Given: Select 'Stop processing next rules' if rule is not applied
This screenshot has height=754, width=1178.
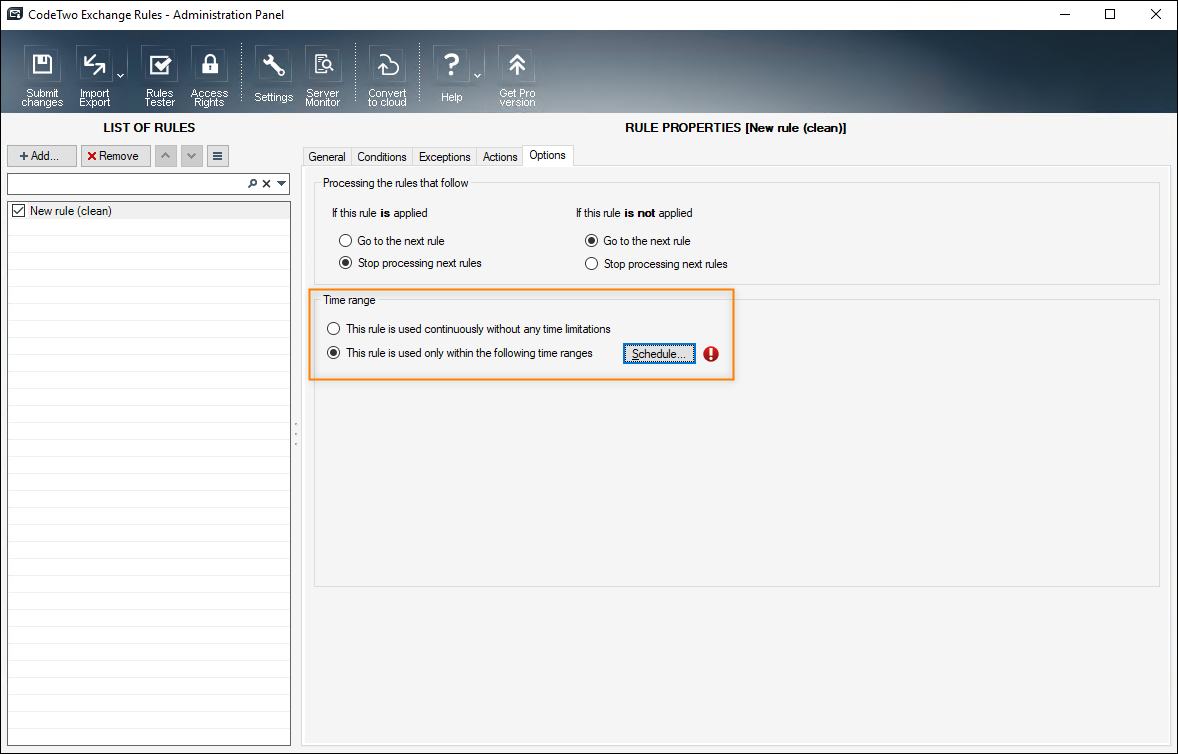Looking at the screenshot, I should (591, 264).
